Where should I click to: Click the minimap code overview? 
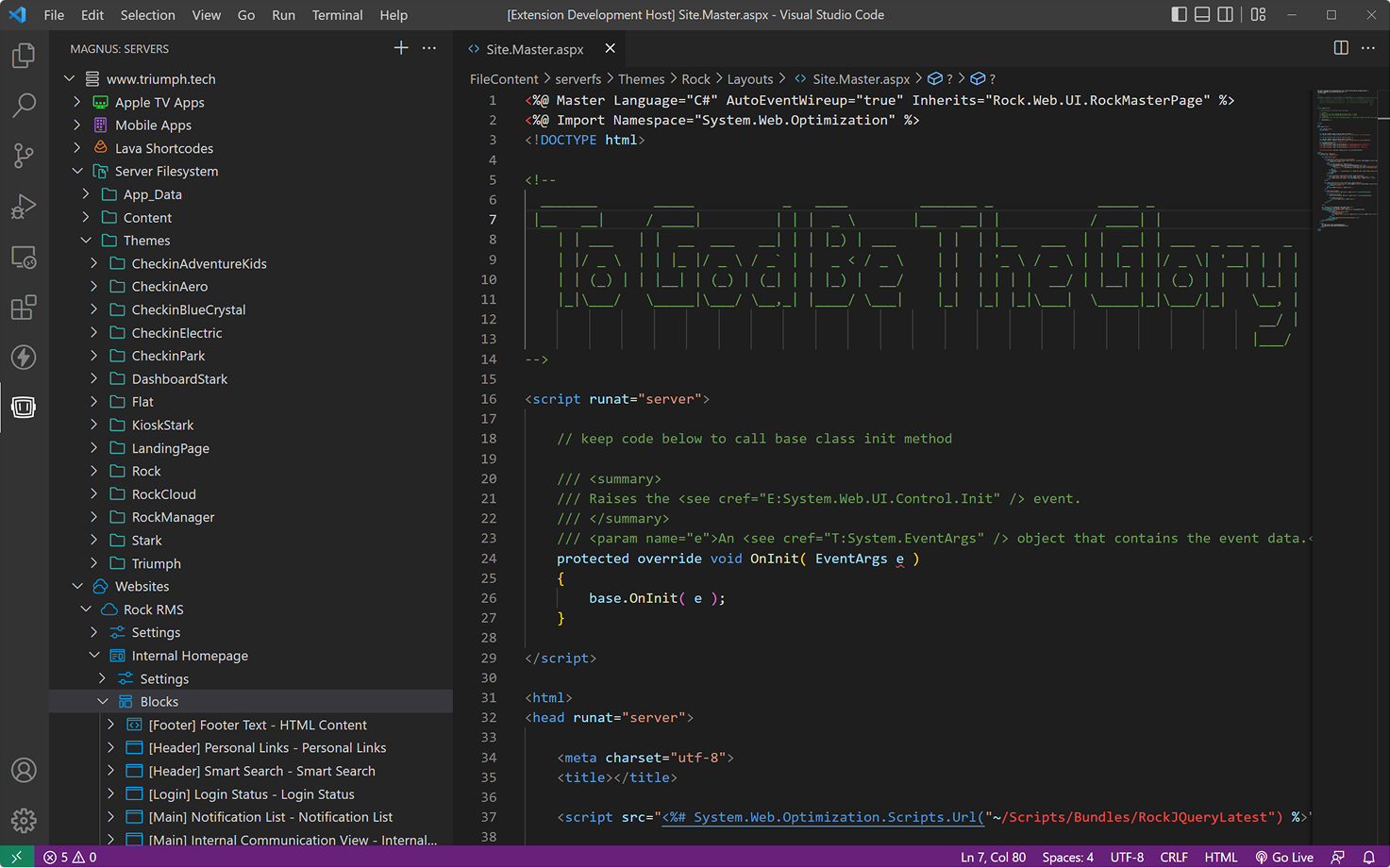1347,160
